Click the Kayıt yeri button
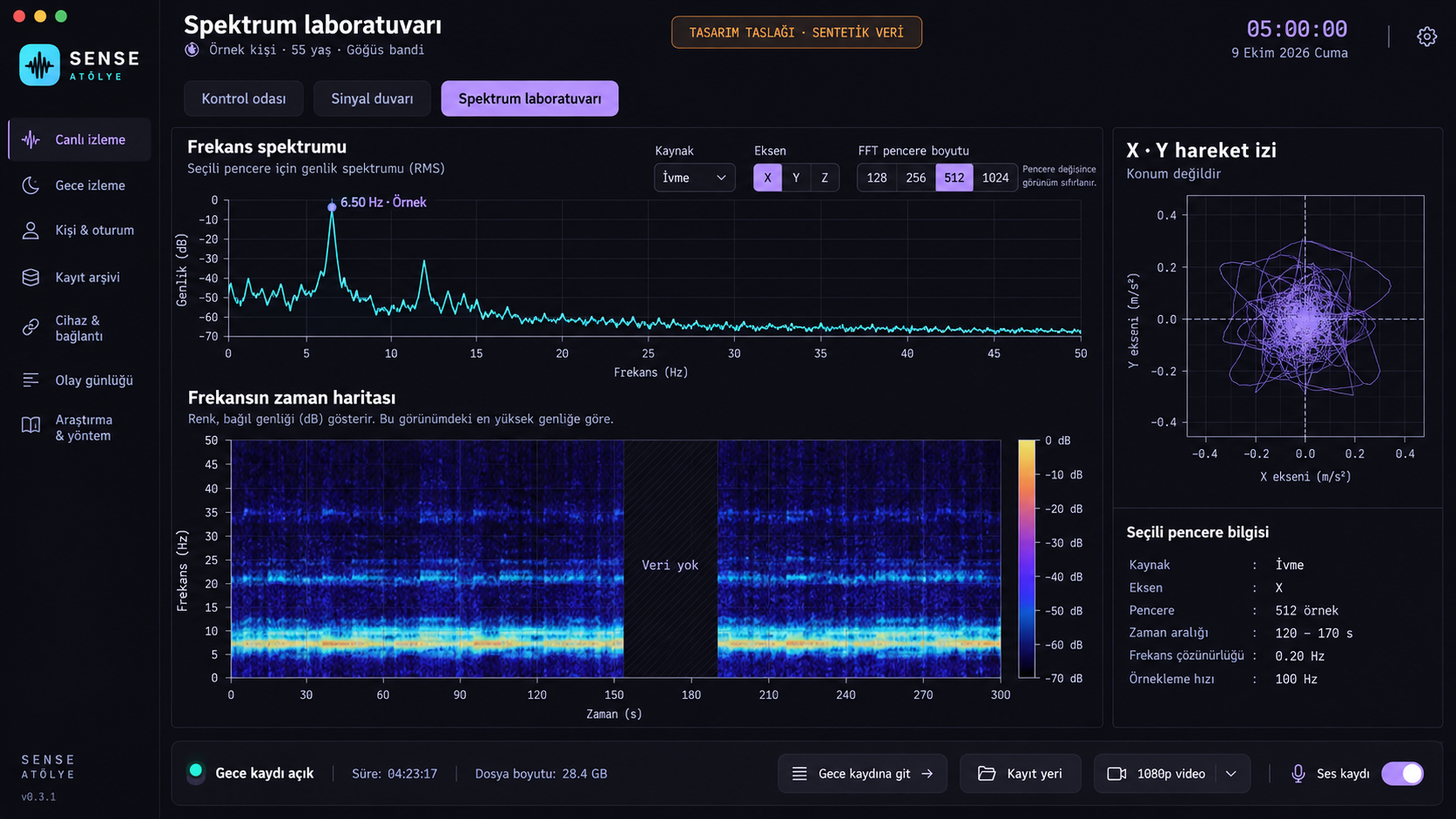The height and width of the screenshot is (819, 1456). [1020, 774]
